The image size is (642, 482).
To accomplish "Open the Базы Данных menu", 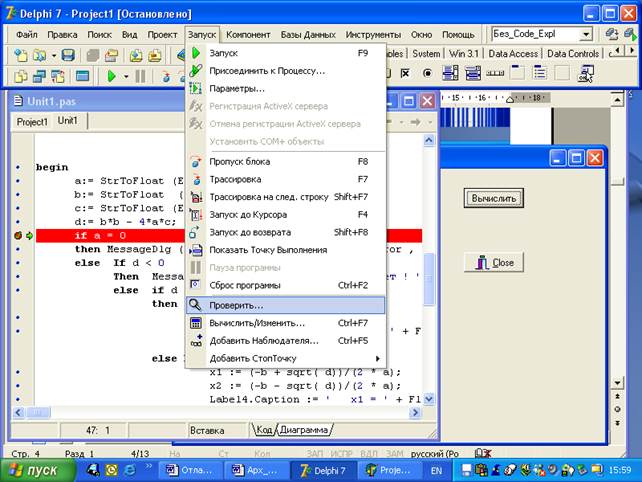I will click(x=308, y=35).
